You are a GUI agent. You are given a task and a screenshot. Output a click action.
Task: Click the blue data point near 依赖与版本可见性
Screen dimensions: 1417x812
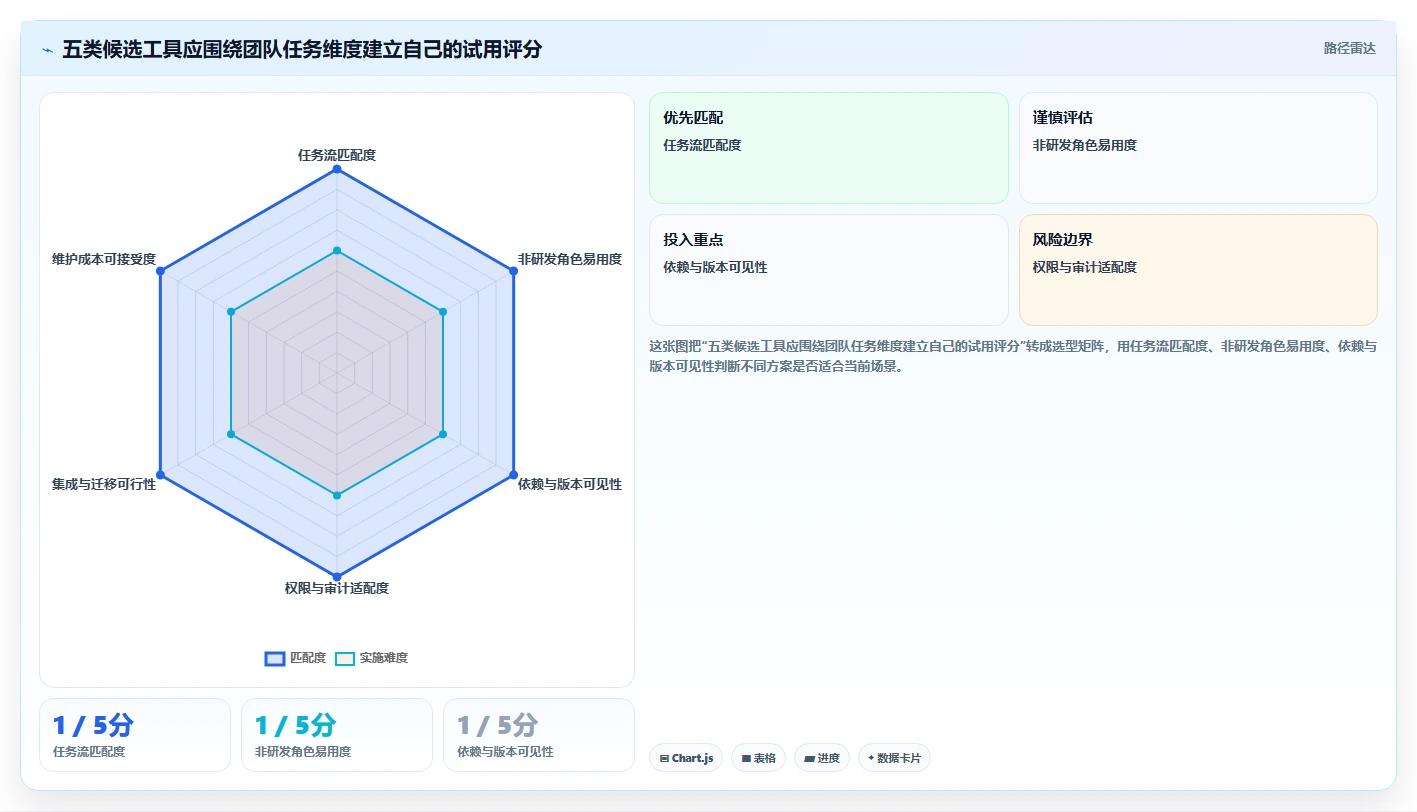coord(513,474)
